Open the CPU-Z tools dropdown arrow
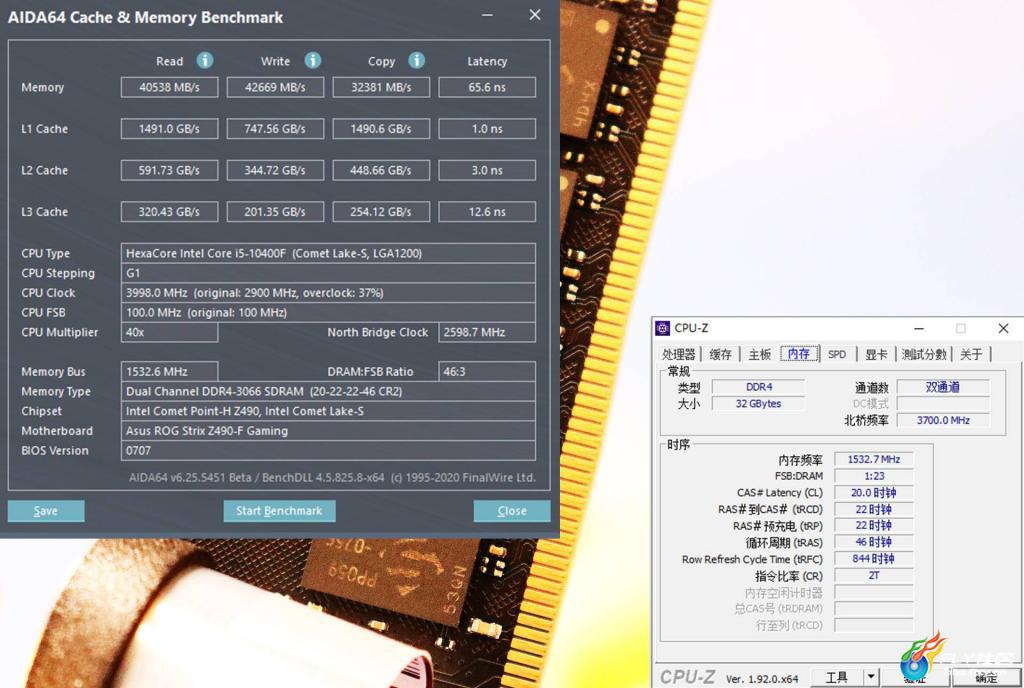Image resolution: width=1024 pixels, height=688 pixels. click(x=871, y=677)
